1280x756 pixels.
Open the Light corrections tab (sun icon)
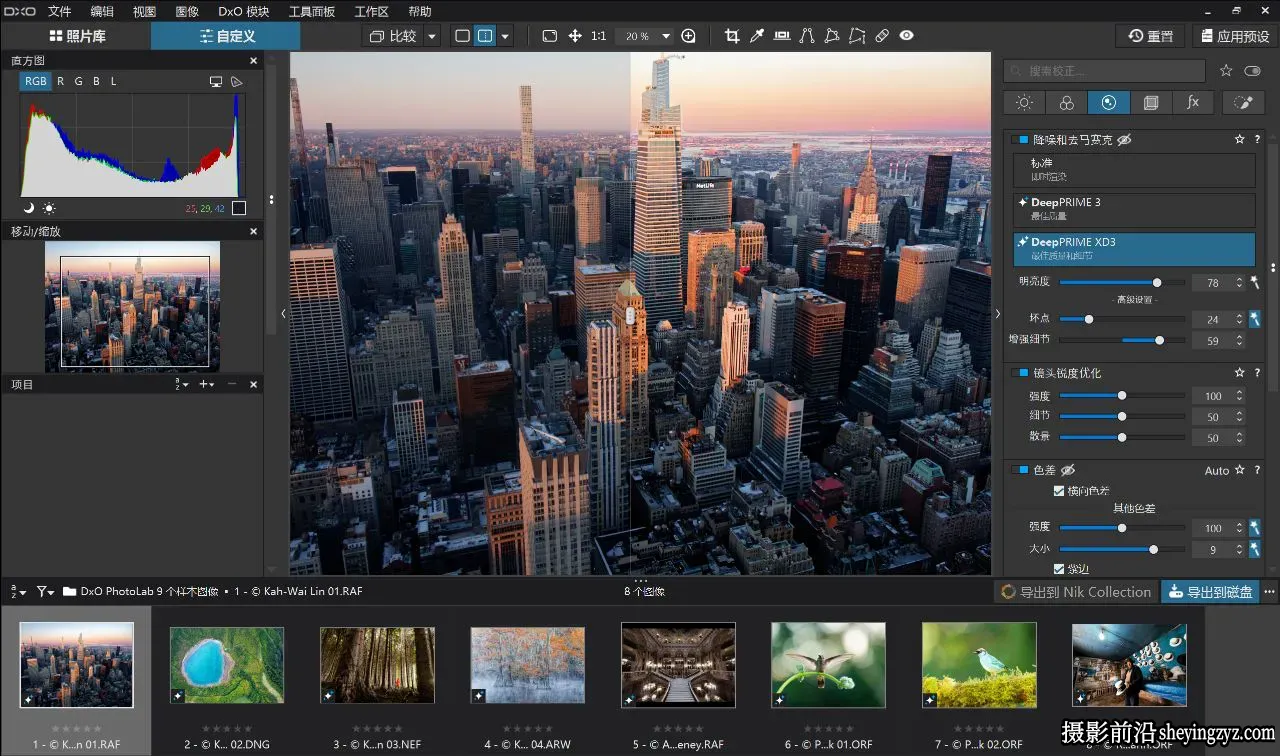point(1024,102)
